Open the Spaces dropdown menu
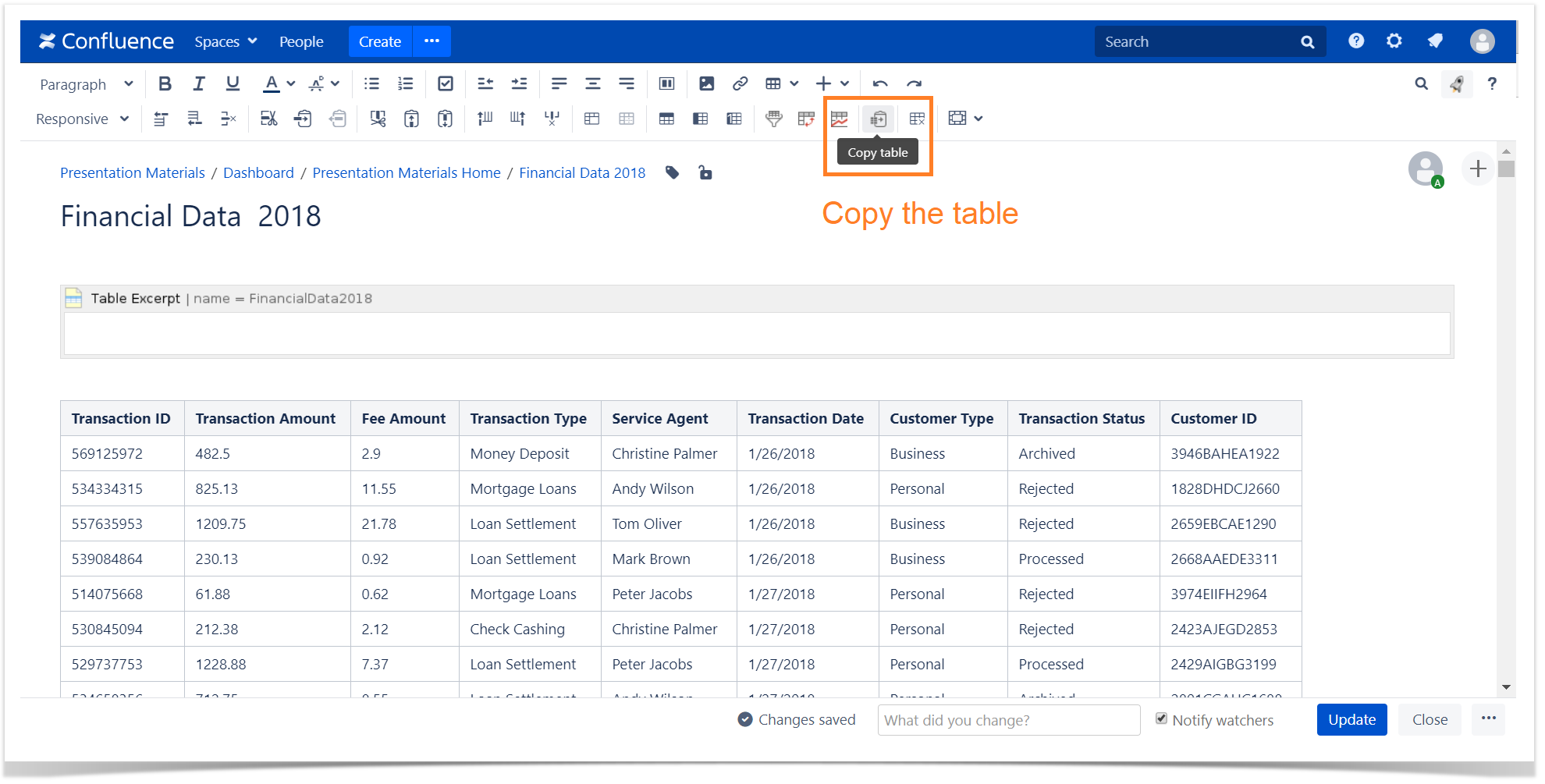Viewport: 1545px width, 784px height. (x=226, y=41)
